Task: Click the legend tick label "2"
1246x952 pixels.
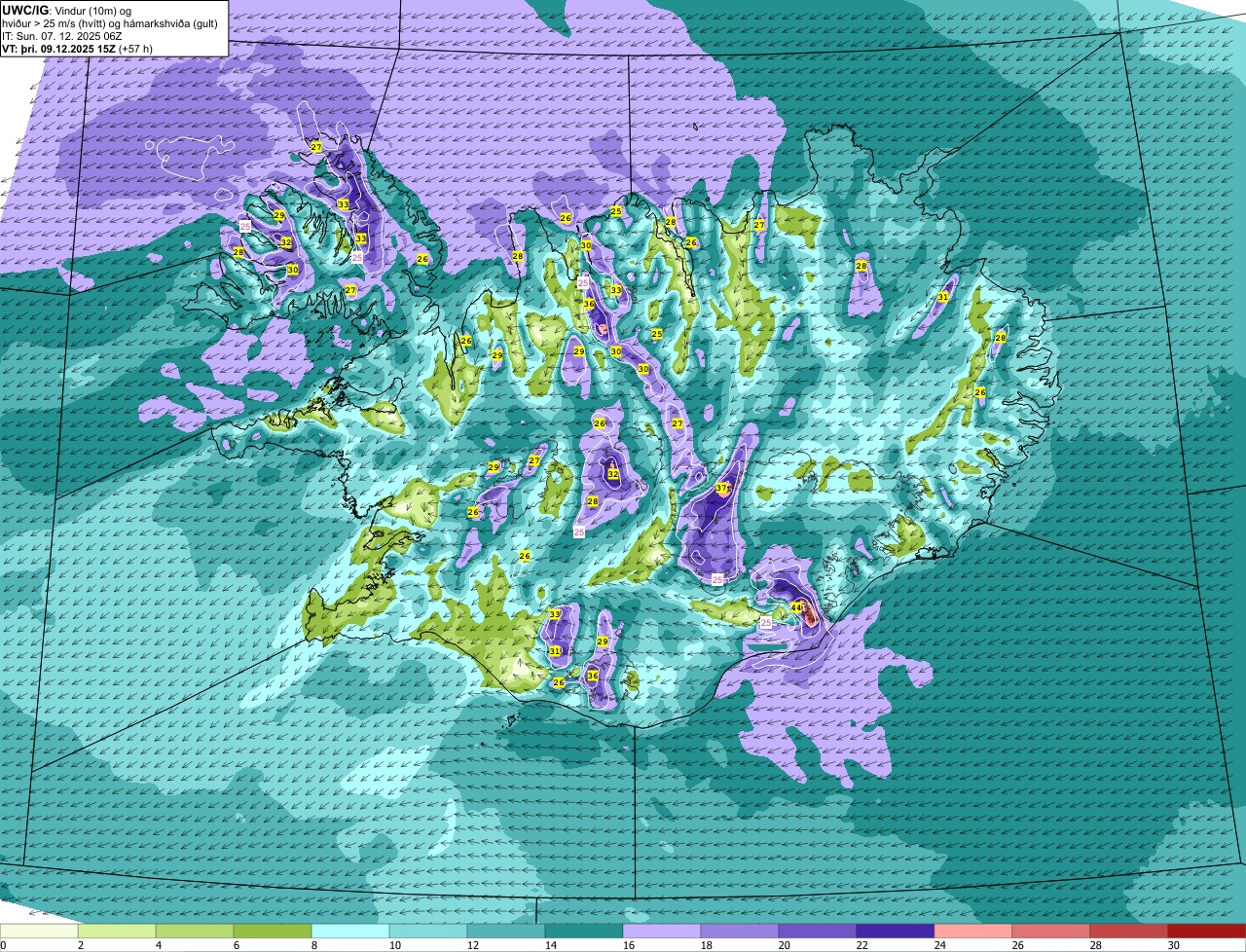Action: coord(80,945)
